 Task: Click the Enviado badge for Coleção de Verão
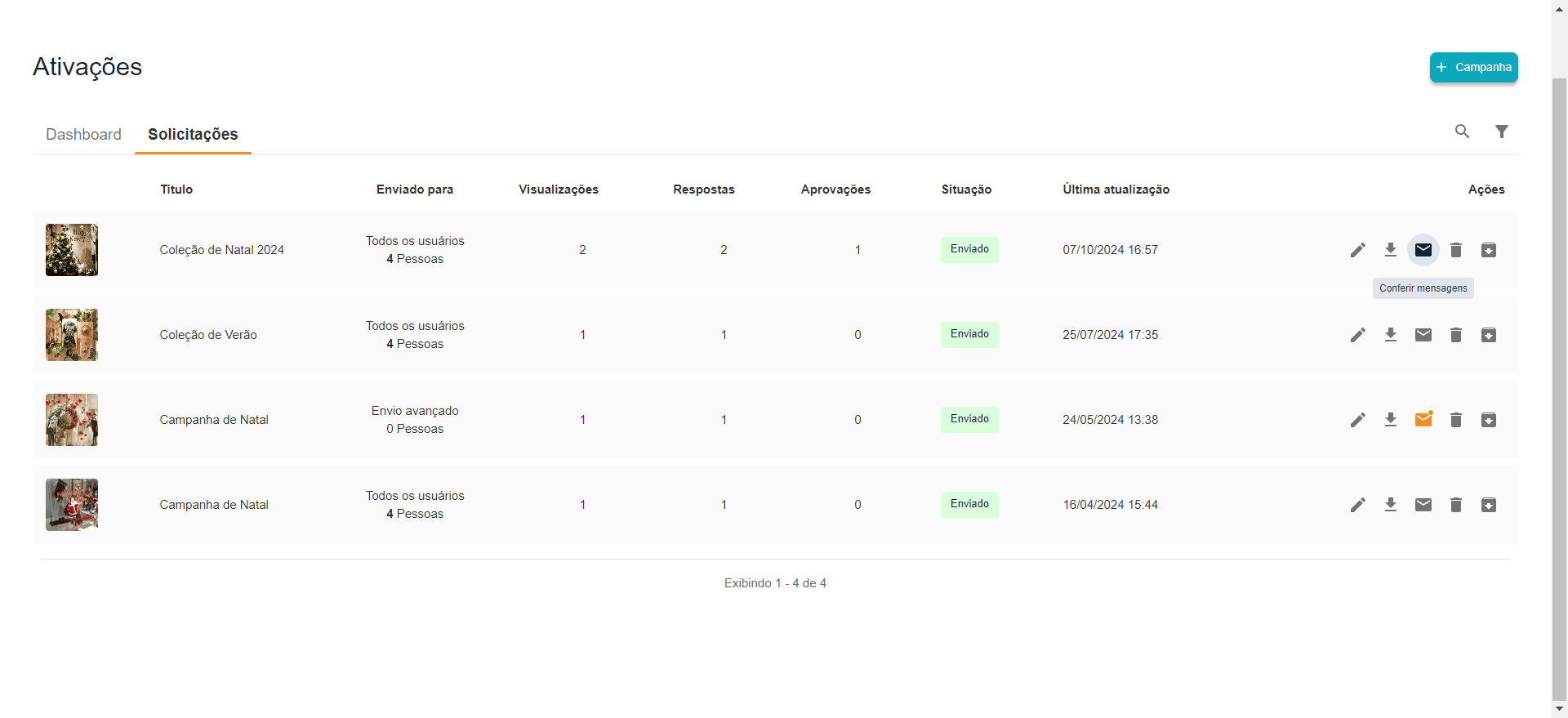[969, 334]
